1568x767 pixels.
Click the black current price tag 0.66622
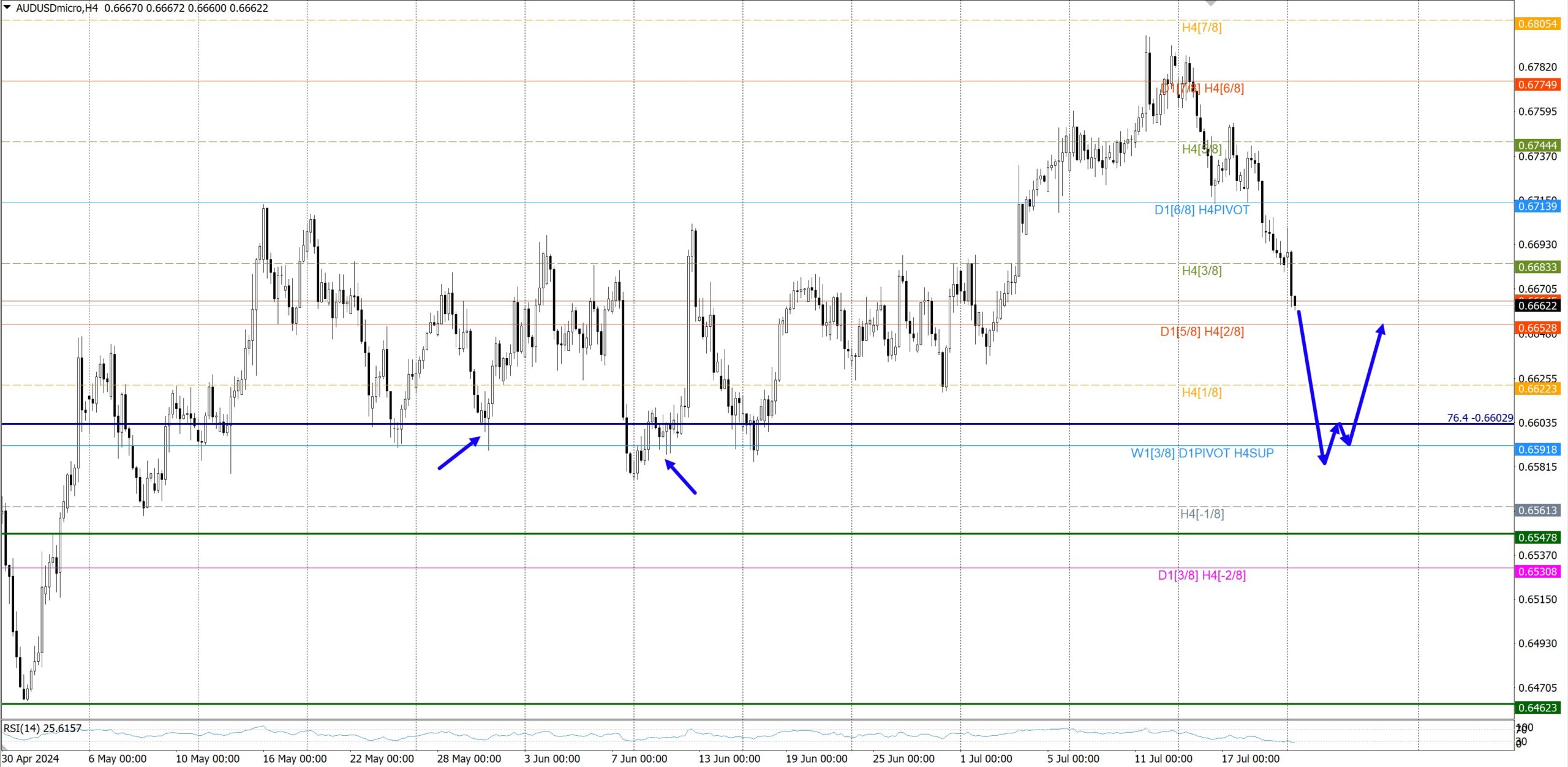point(1537,305)
